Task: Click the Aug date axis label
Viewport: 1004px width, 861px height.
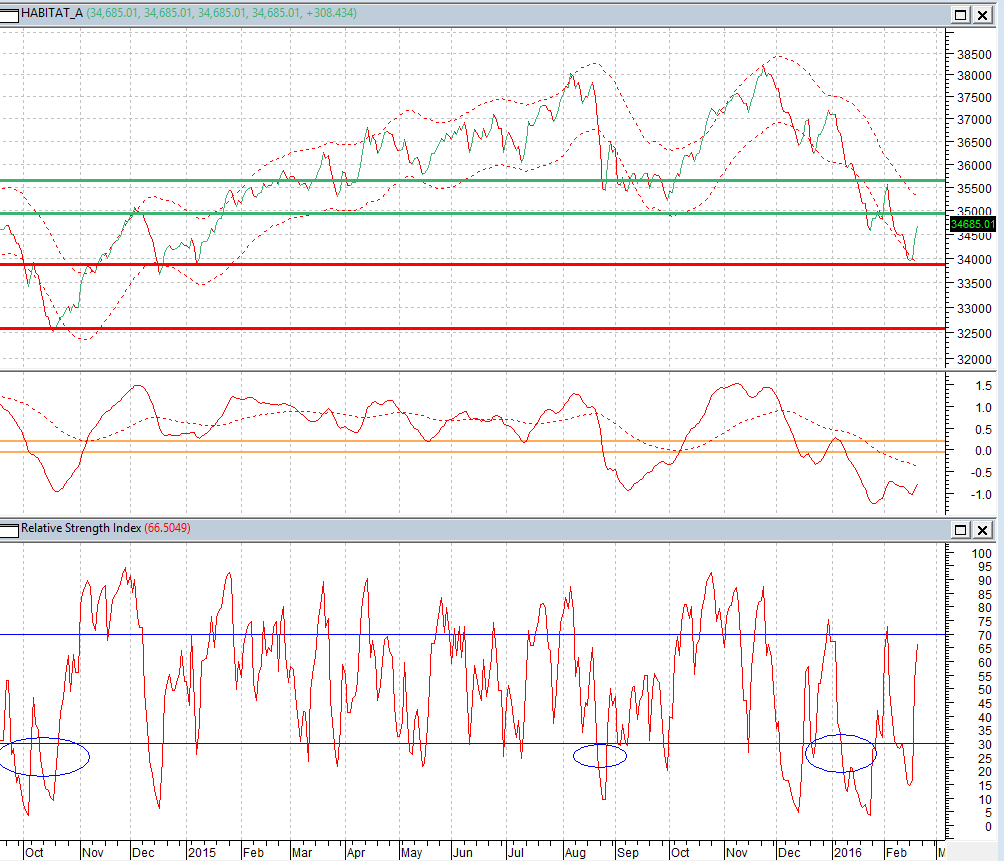Action: click(x=575, y=853)
